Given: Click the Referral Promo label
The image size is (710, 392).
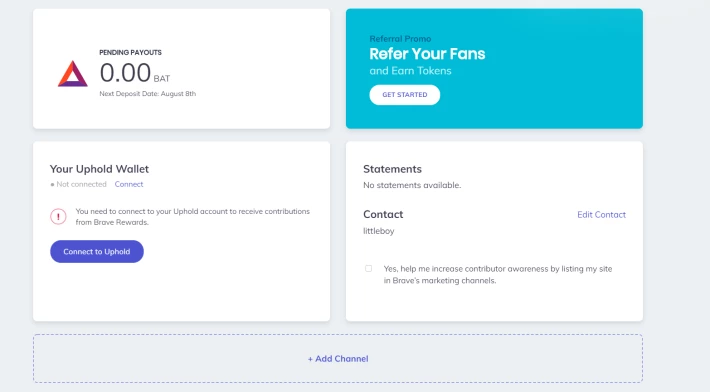Looking at the screenshot, I should point(400,39).
